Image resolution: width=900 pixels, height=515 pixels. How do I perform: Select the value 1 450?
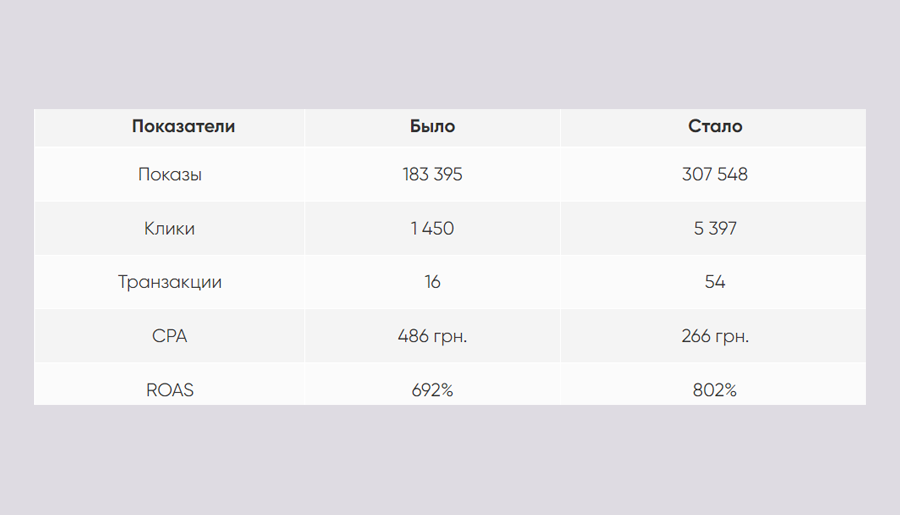pos(432,229)
